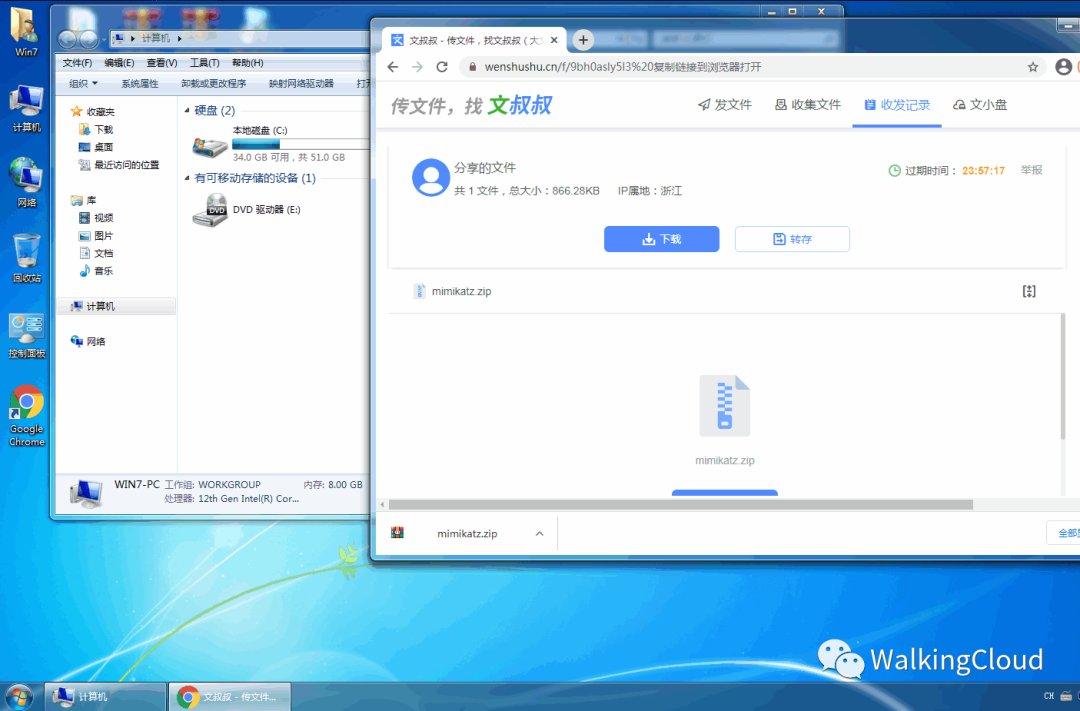
Task: Open the 回收站 recycle bin icon
Action: [26, 258]
